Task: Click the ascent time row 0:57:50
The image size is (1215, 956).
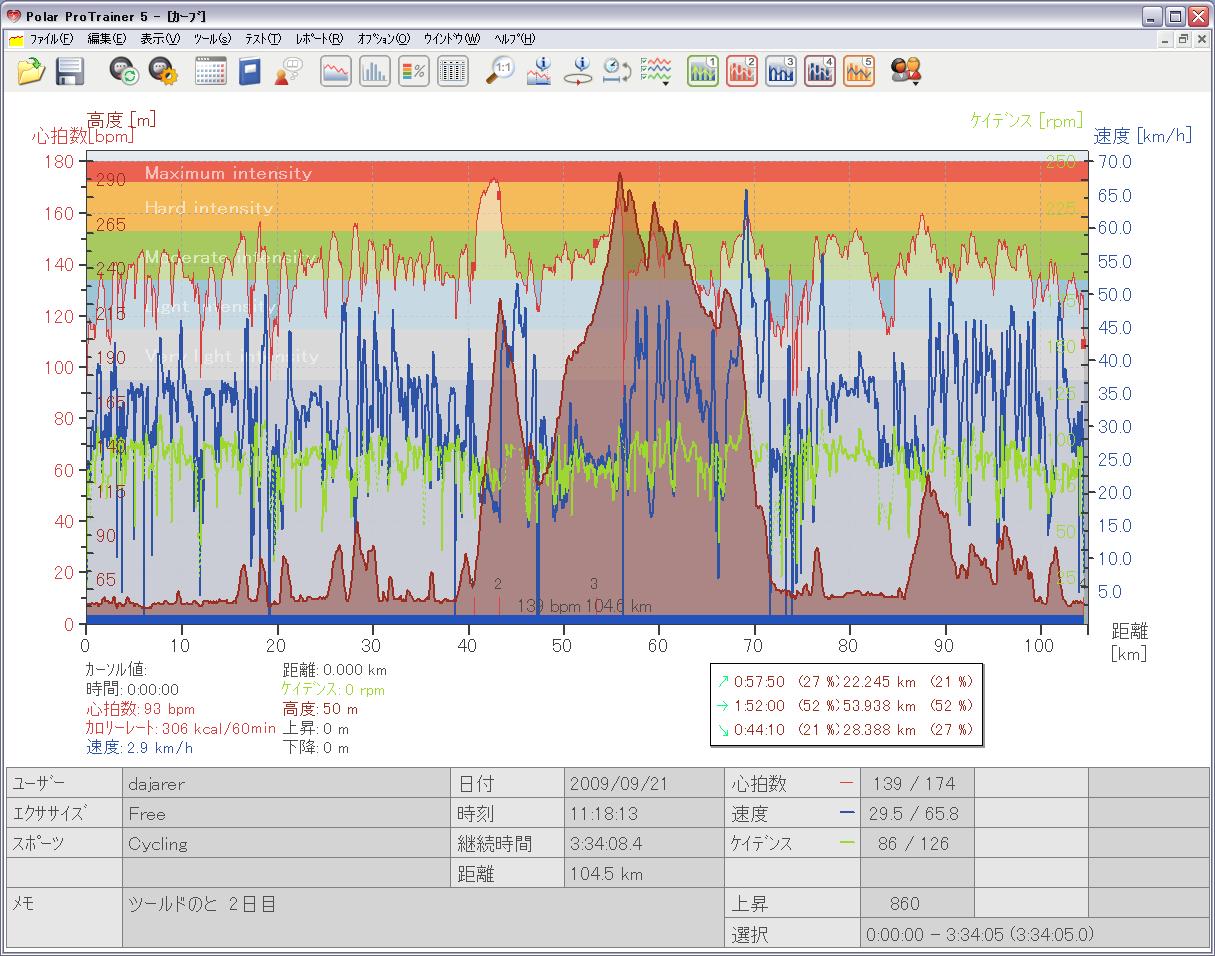Action: (x=845, y=682)
